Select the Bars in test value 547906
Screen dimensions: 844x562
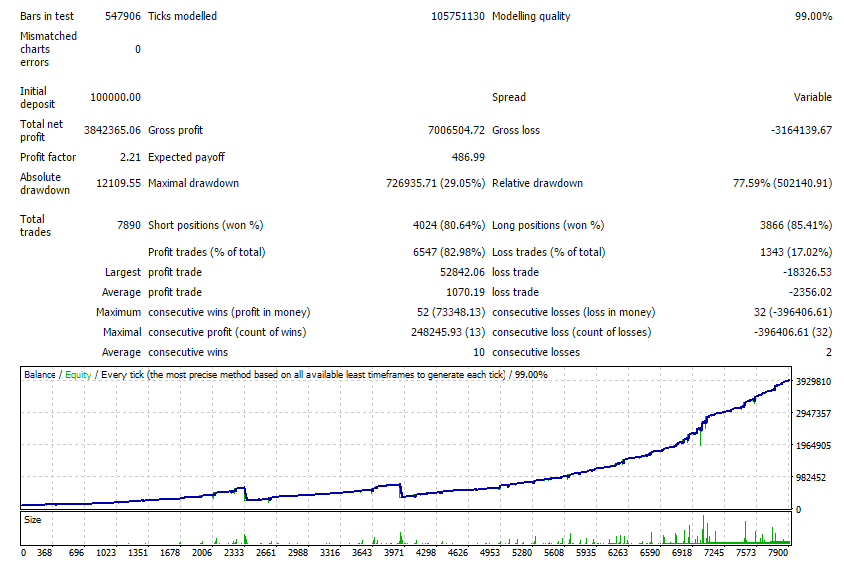pyautogui.click(x=123, y=16)
